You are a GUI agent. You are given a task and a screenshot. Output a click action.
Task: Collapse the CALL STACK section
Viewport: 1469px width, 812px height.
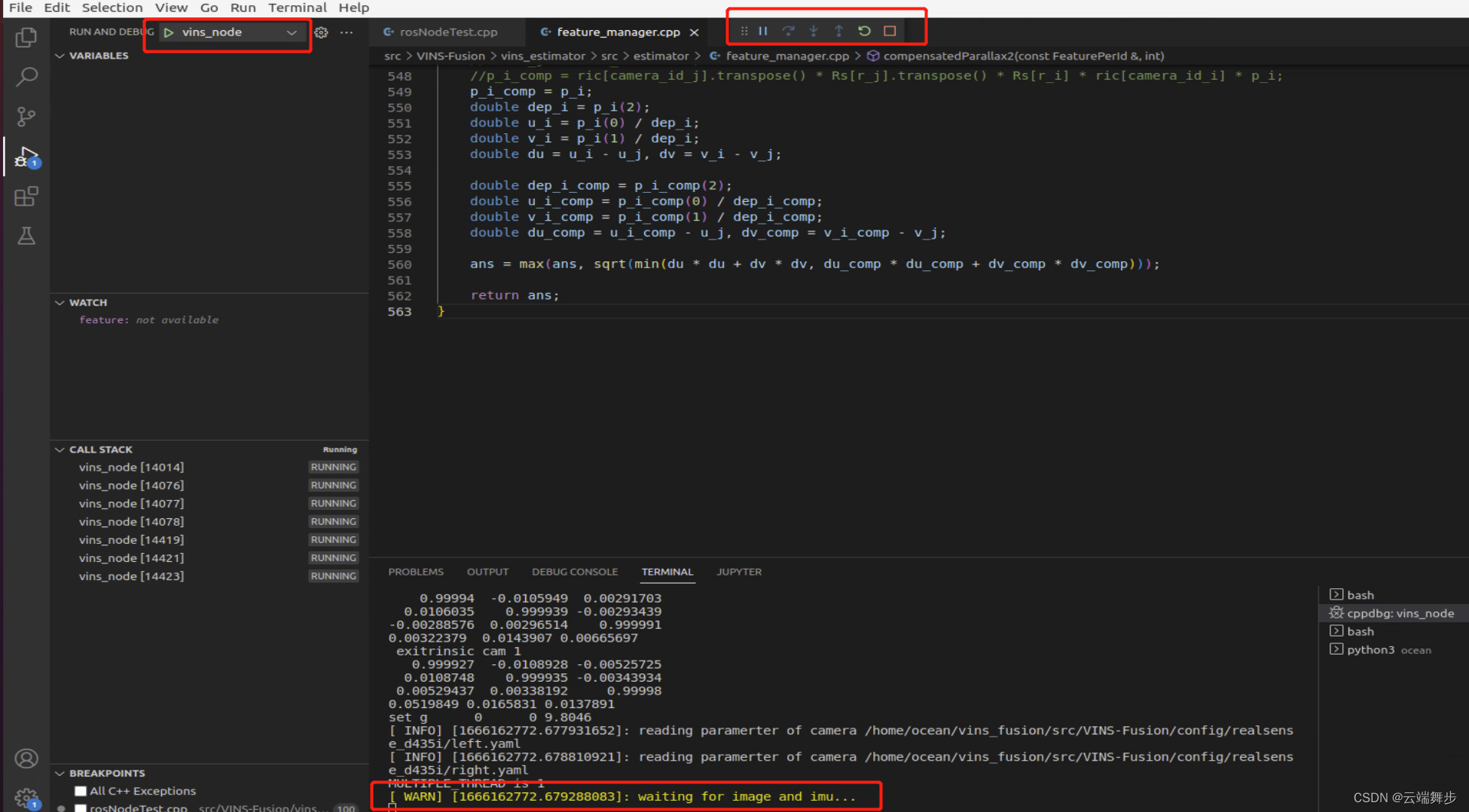pyautogui.click(x=60, y=449)
